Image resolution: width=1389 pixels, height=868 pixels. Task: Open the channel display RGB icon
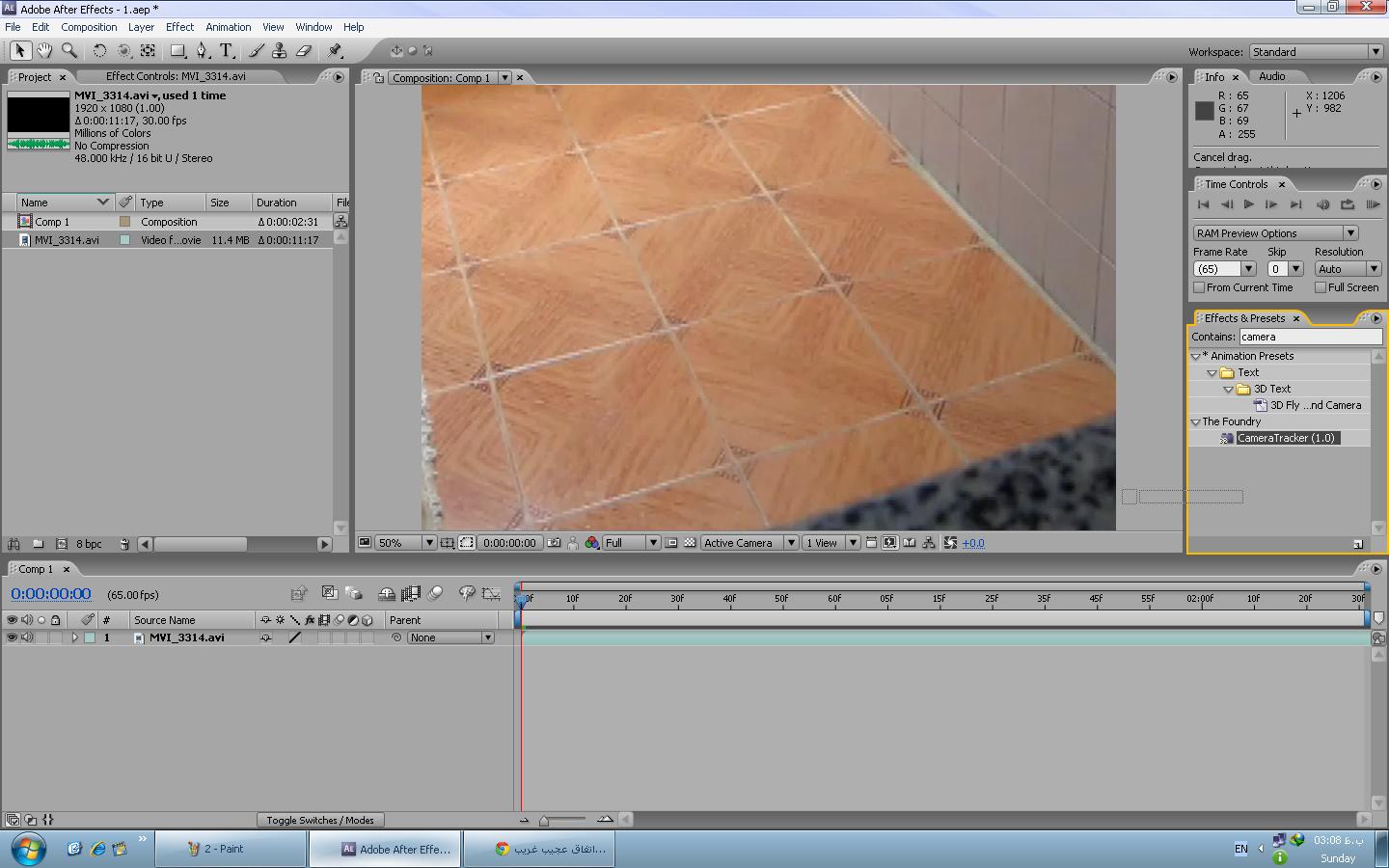pos(592,543)
